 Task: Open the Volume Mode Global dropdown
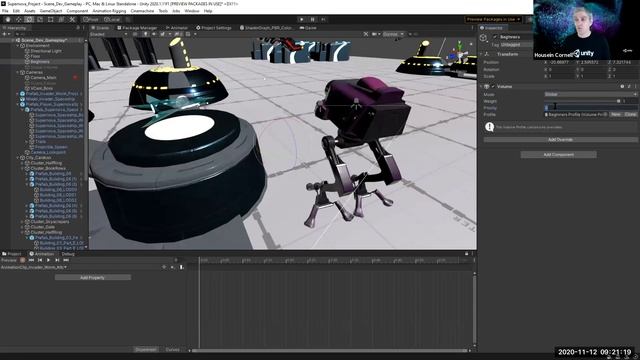click(x=591, y=94)
